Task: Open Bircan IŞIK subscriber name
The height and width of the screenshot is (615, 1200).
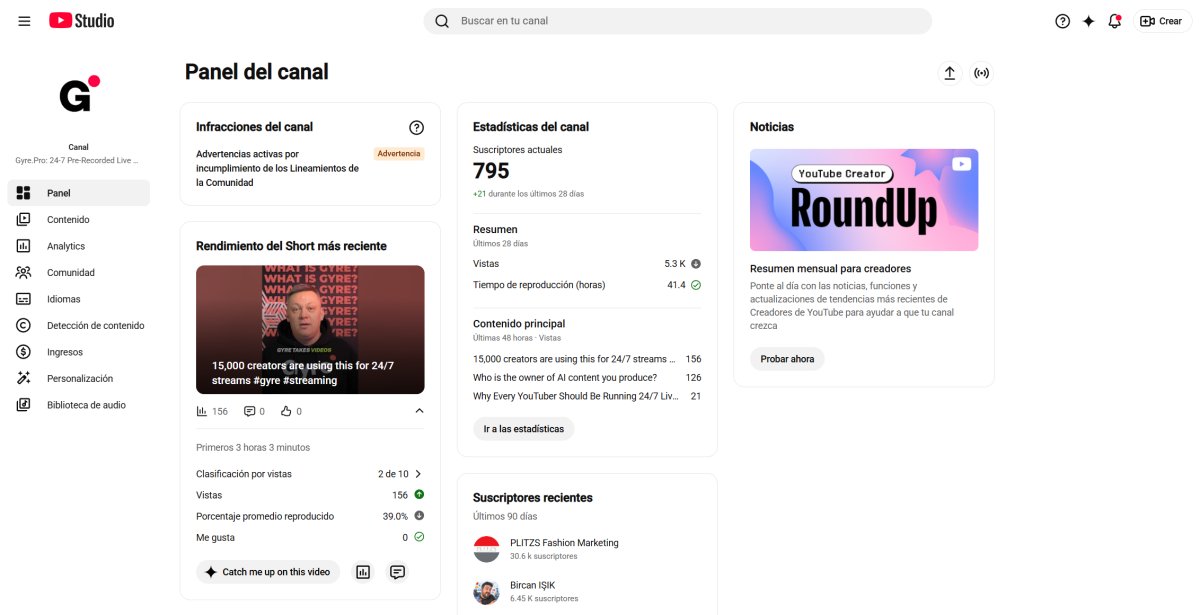Action: tap(532, 585)
